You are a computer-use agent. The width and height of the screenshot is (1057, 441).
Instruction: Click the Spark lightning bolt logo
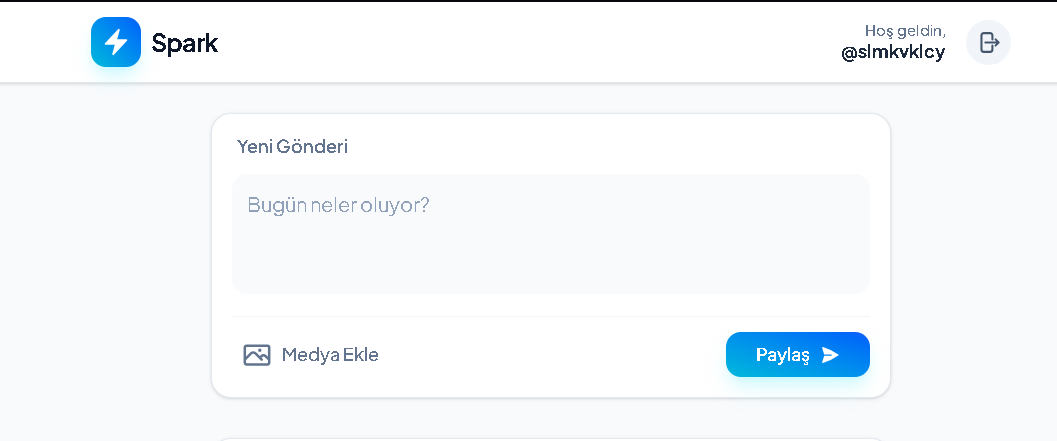(x=116, y=42)
